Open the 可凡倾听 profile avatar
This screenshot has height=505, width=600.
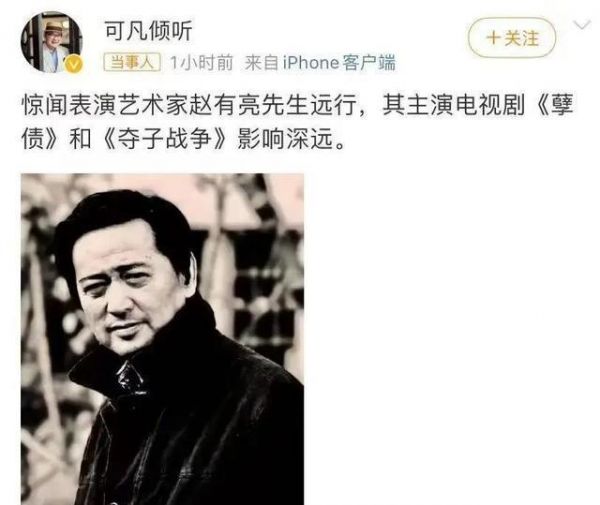51,42
